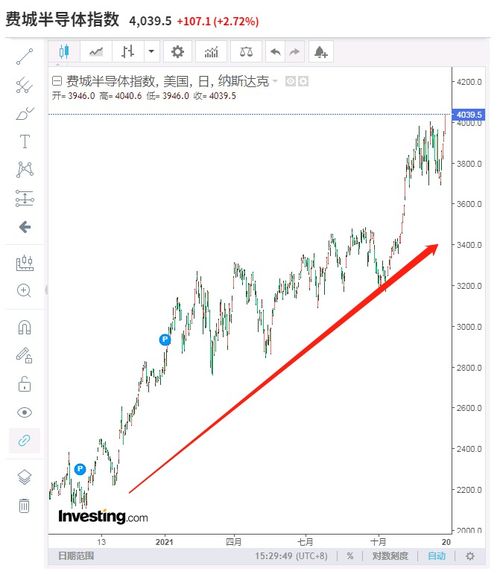500x574 pixels.
Task: Click the 七月 time axis label
Action: (x=305, y=542)
